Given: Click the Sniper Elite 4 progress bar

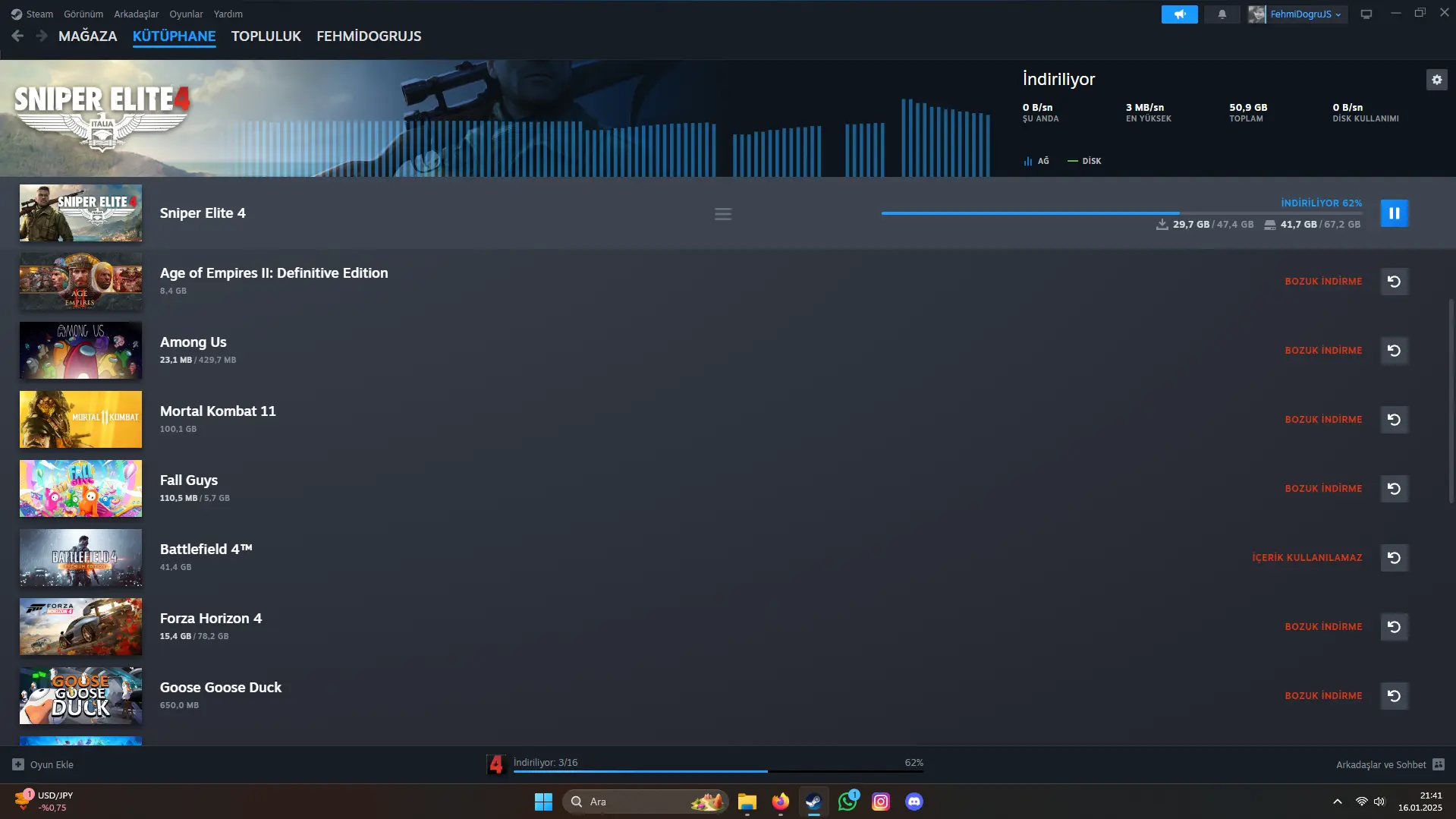Looking at the screenshot, I should tap(1121, 213).
